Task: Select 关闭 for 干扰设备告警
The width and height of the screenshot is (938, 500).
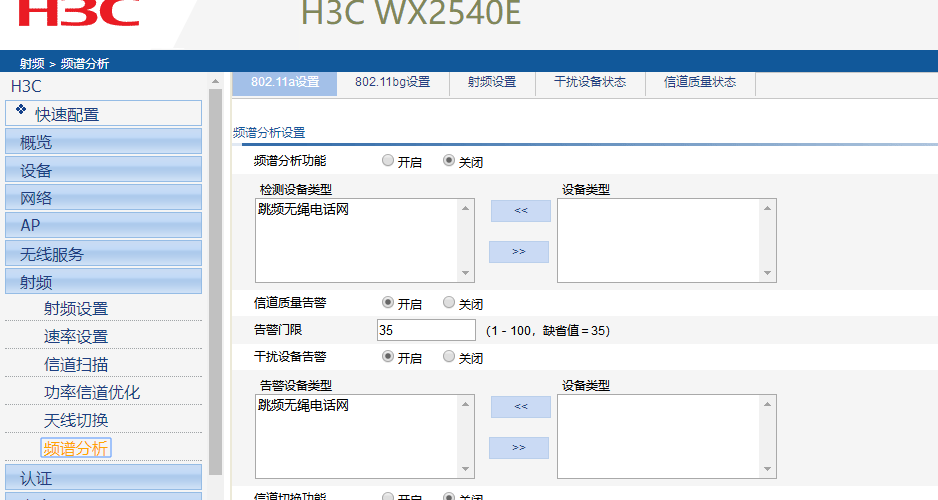Action: point(449,356)
